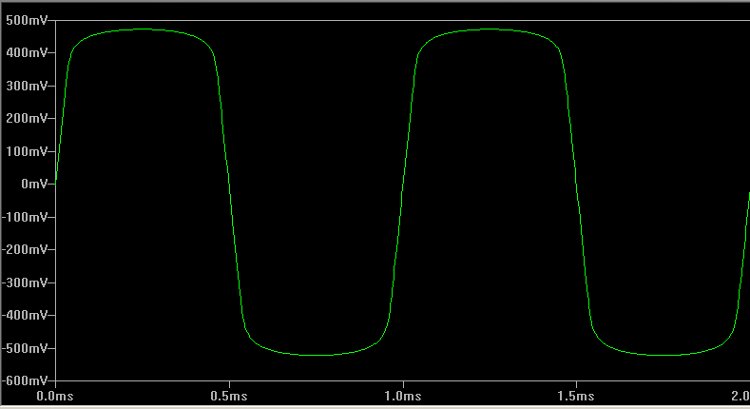Click the 0.0ms time axis label
750x409 pixels.
(55, 397)
